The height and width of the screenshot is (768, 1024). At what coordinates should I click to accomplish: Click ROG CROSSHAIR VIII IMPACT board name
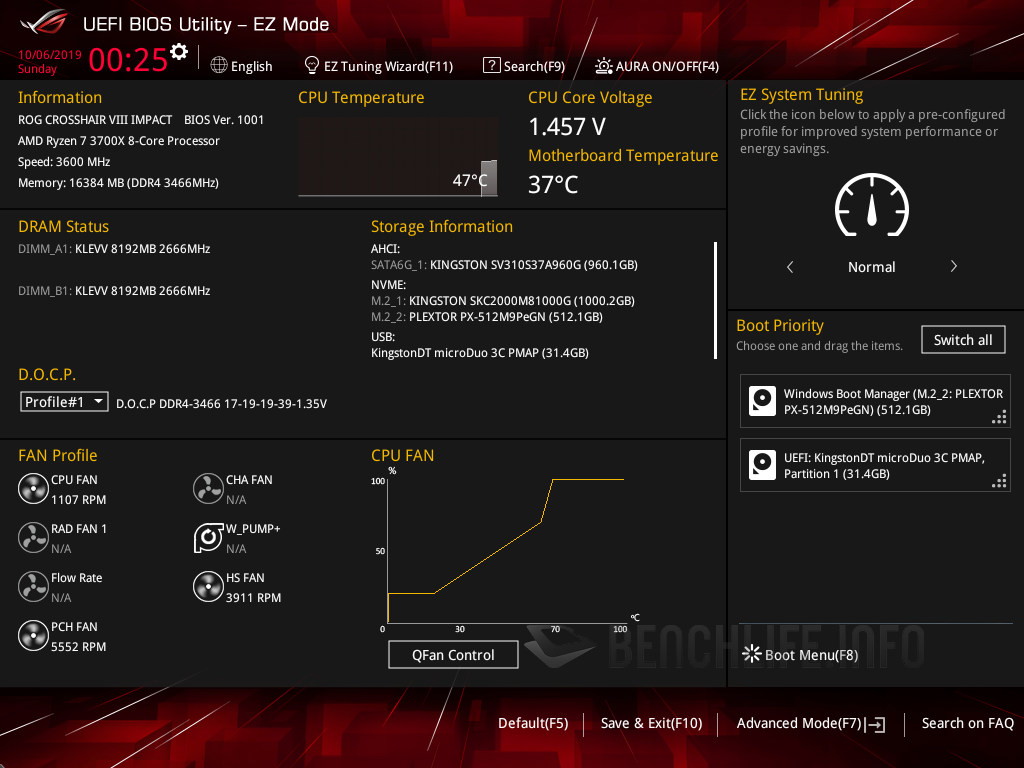(95, 120)
